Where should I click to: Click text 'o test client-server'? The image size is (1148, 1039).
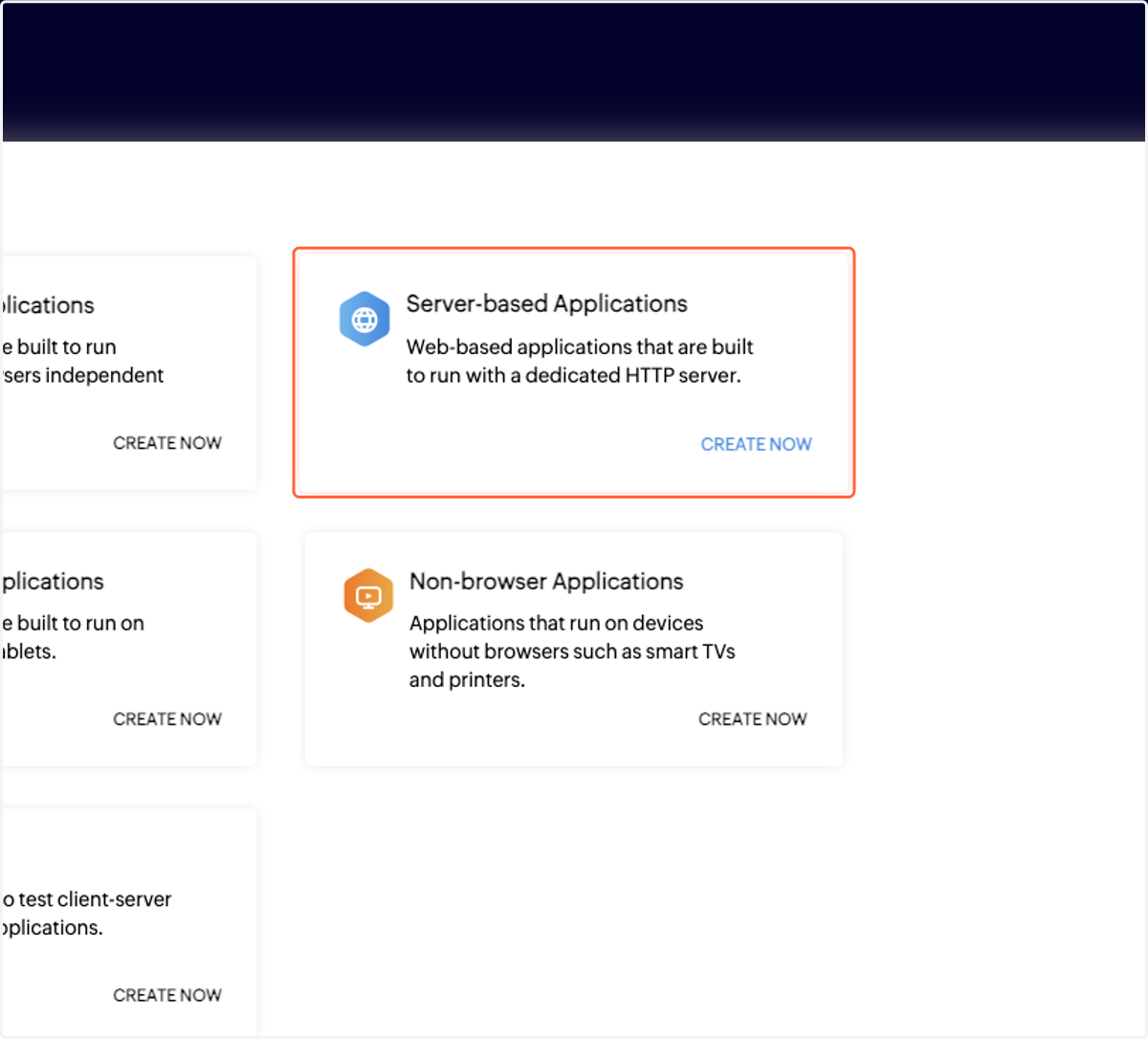point(86,899)
